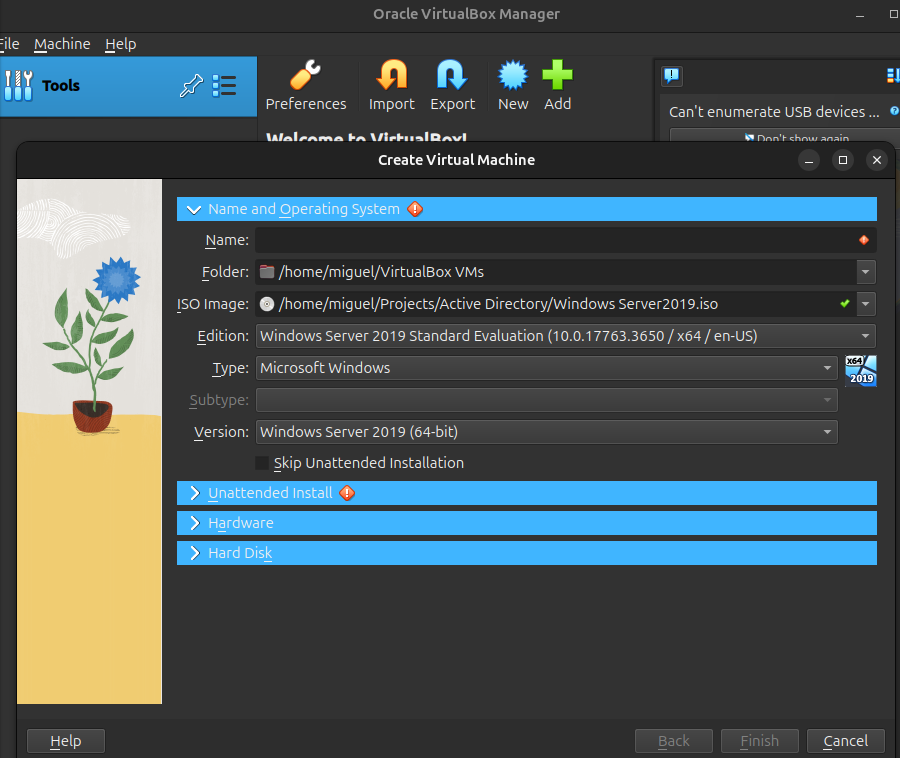Click the Back button
Screen dimensions: 900x758
tap(674, 741)
